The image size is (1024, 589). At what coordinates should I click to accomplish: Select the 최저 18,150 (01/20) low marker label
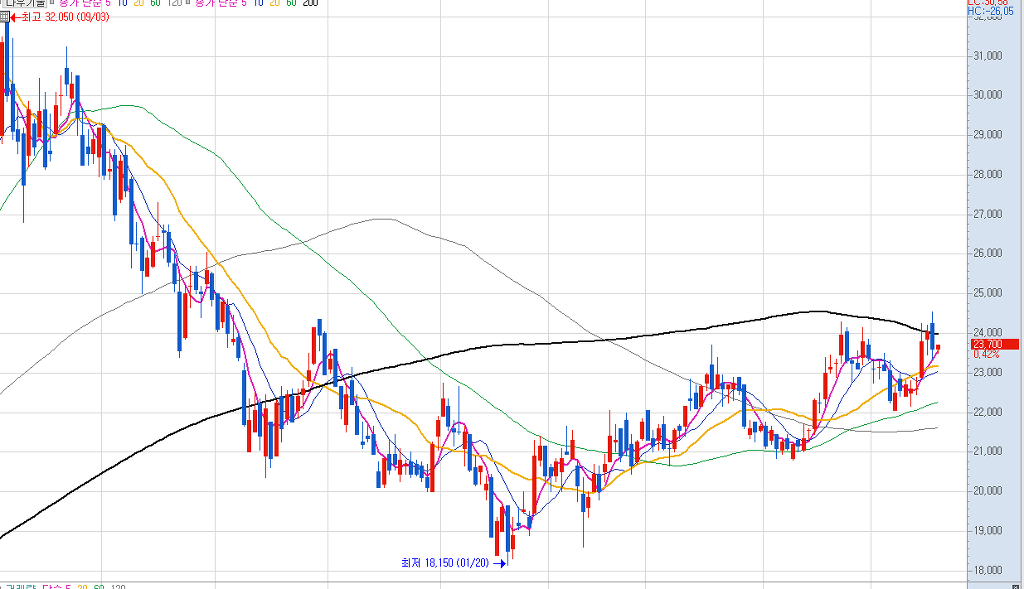pyautogui.click(x=445, y=563)
